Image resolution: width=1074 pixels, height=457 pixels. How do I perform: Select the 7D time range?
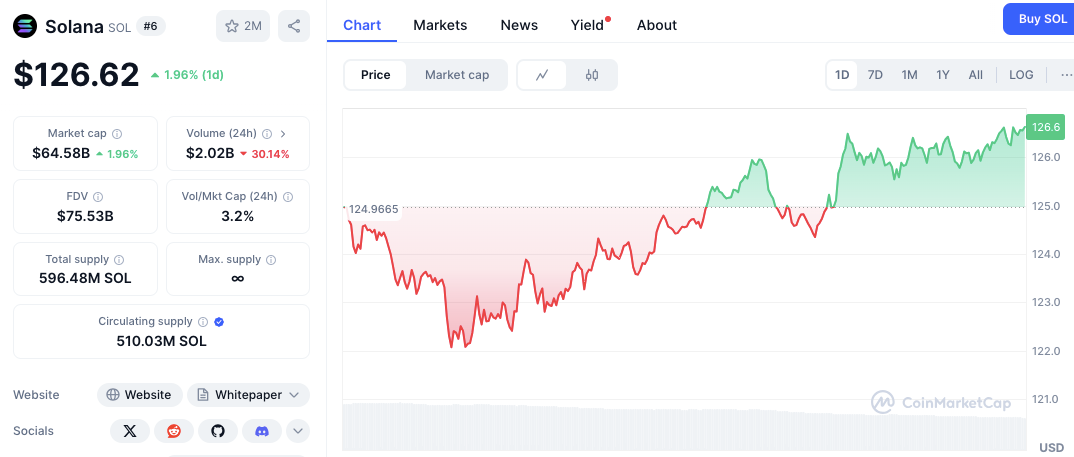pyautogui.click(x=875, y=75)
